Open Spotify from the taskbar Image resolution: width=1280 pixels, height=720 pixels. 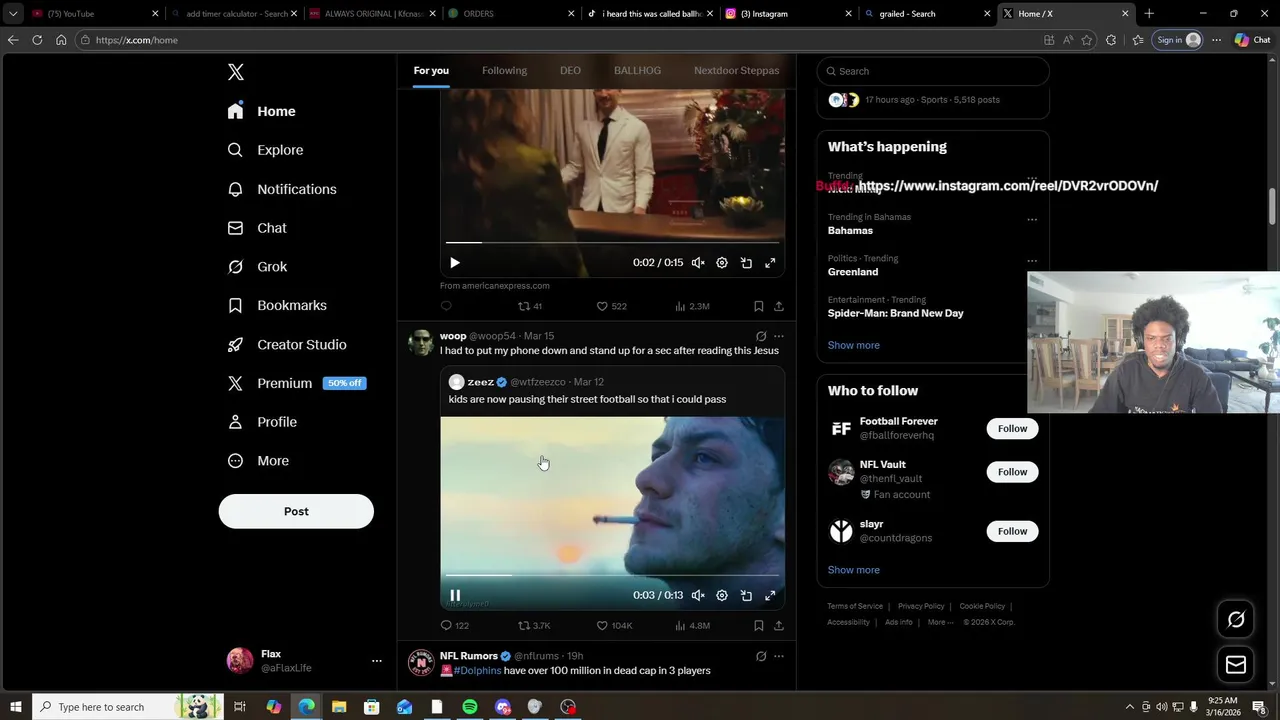(470, 707)
